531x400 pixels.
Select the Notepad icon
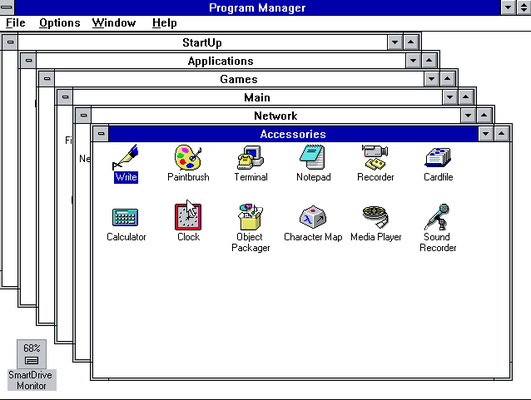pos(313,157)
